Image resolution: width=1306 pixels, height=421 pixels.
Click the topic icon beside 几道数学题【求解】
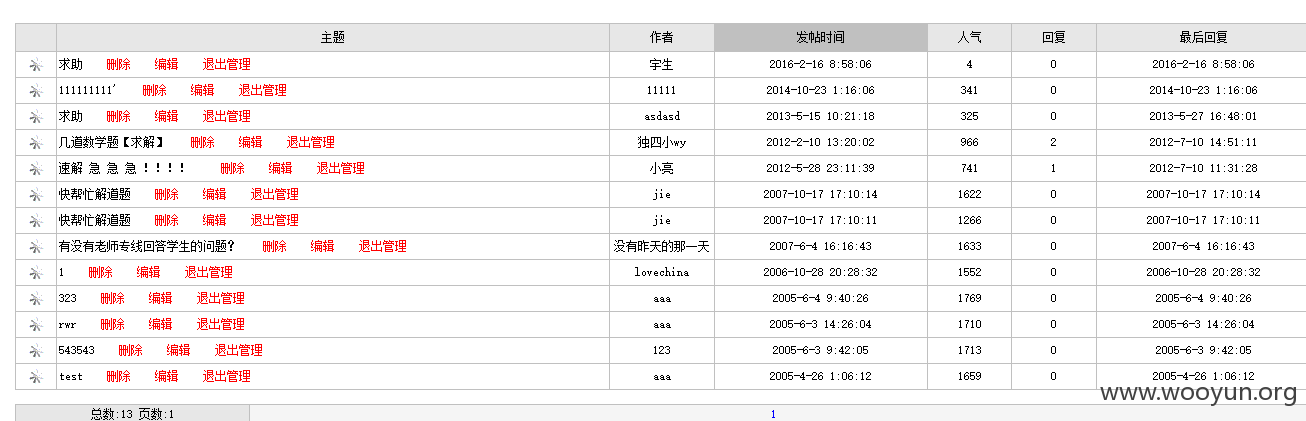36,143
